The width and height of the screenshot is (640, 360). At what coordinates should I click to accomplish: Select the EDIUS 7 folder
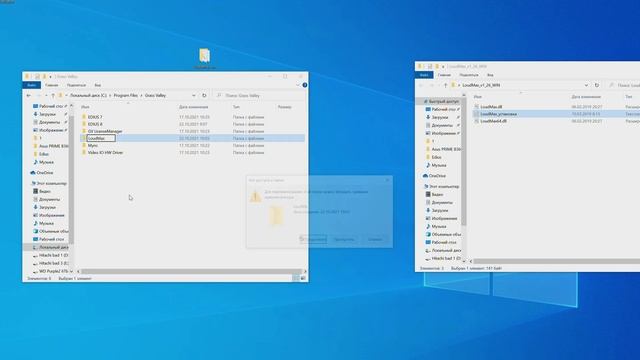95,117
